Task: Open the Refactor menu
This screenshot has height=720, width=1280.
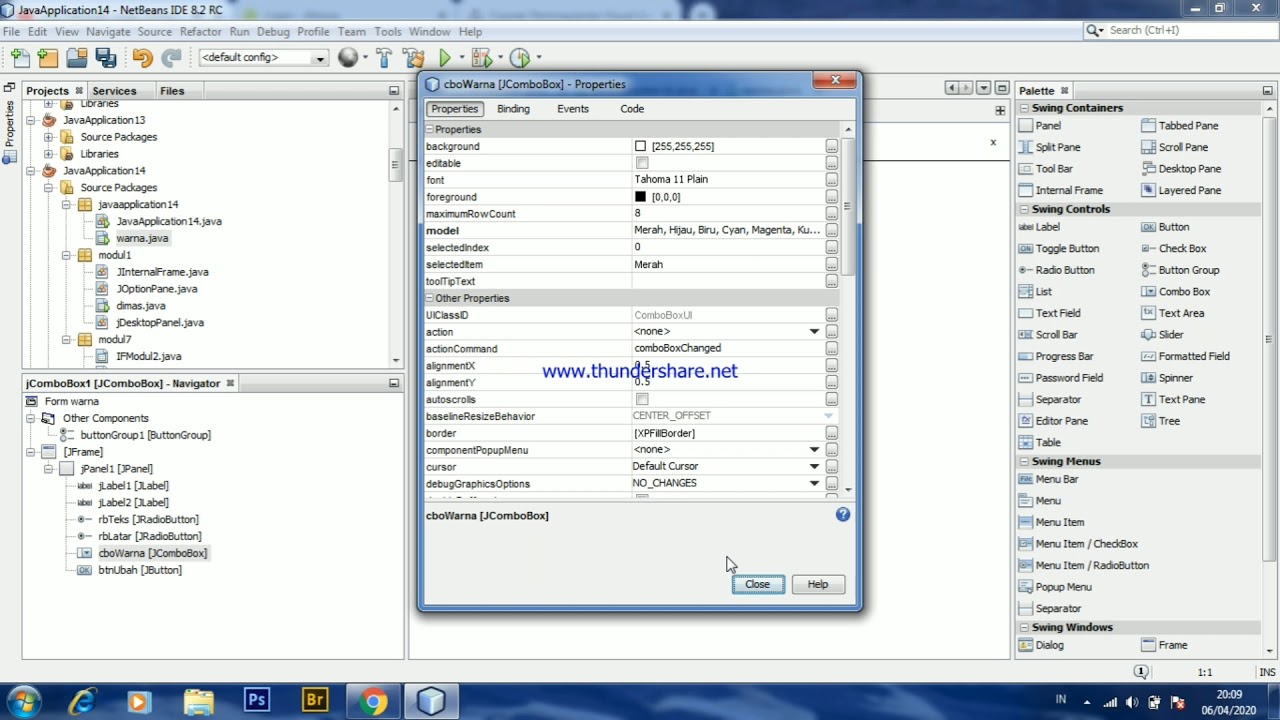Action: point(201,32)
